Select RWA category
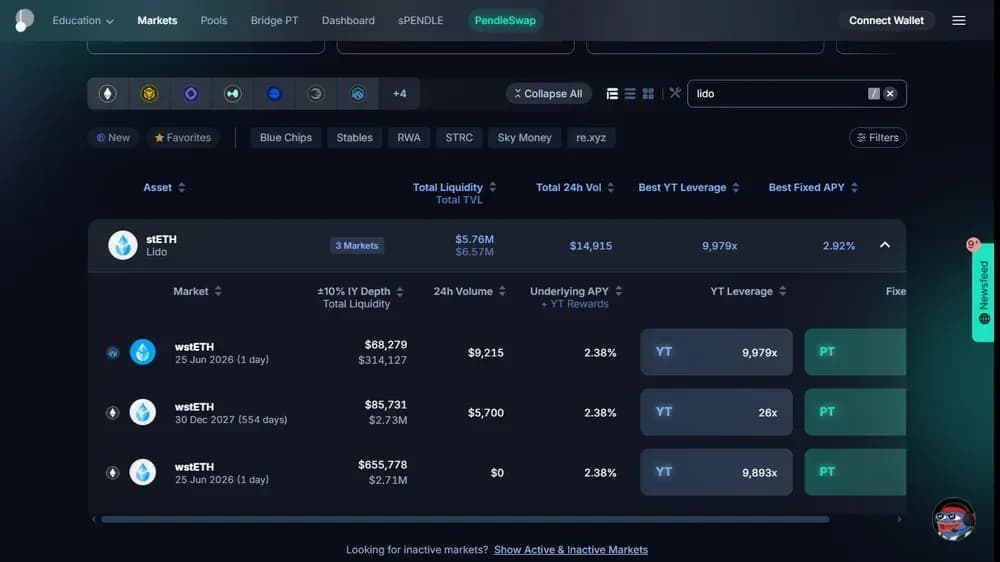This screenshot has width=1000, height=562. pyautogui.click(x=409, y=138)
